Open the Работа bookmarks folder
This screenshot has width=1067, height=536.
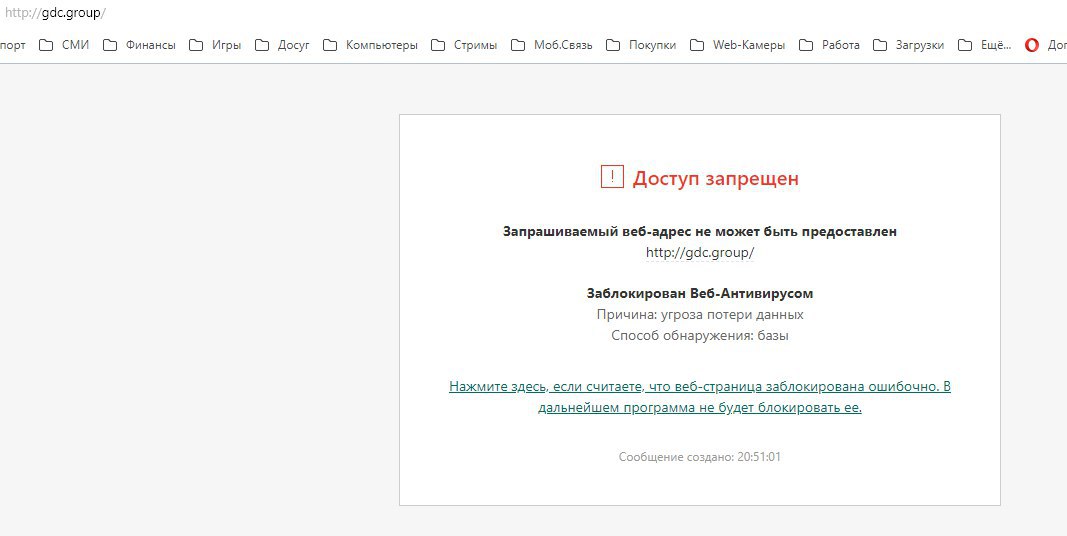click(x=830, y=45)
